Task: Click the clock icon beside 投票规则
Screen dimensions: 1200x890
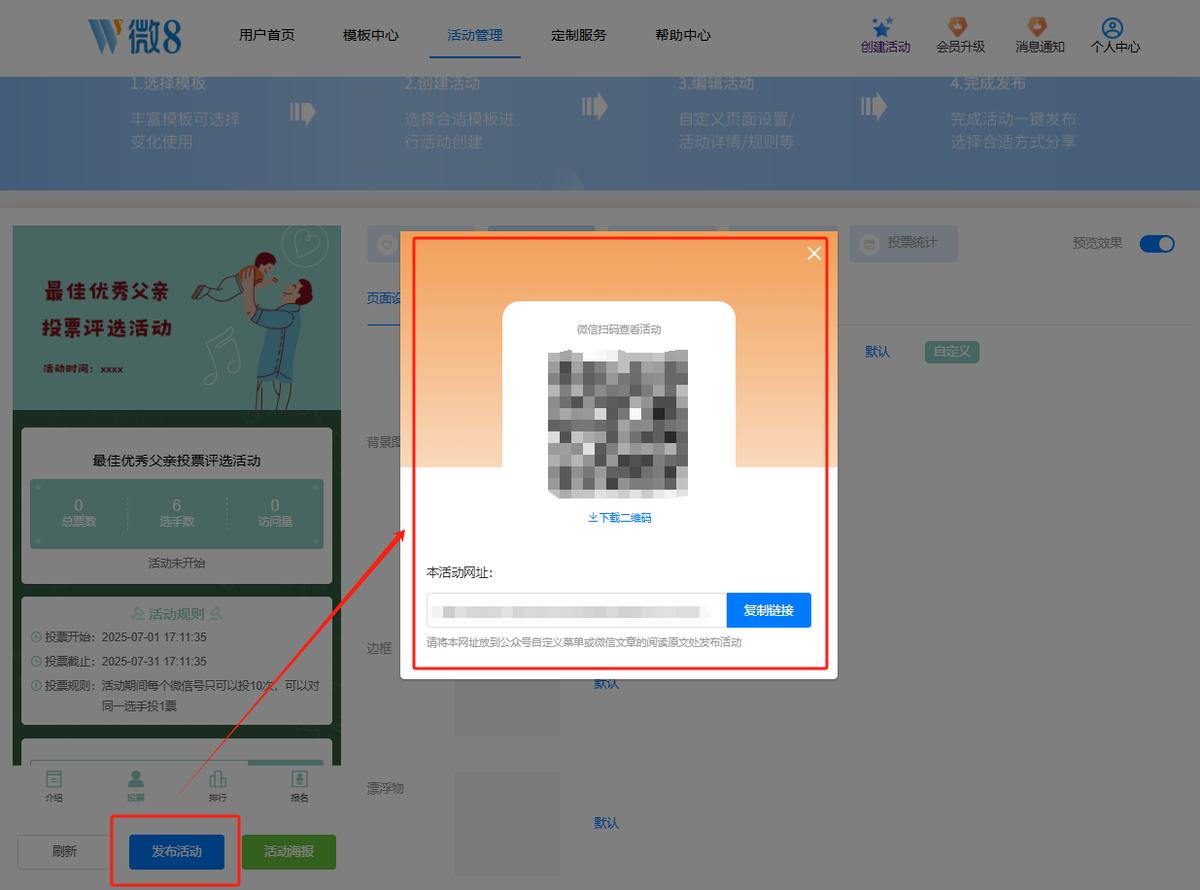Action: pyautogui.click(x=37, y=687)
